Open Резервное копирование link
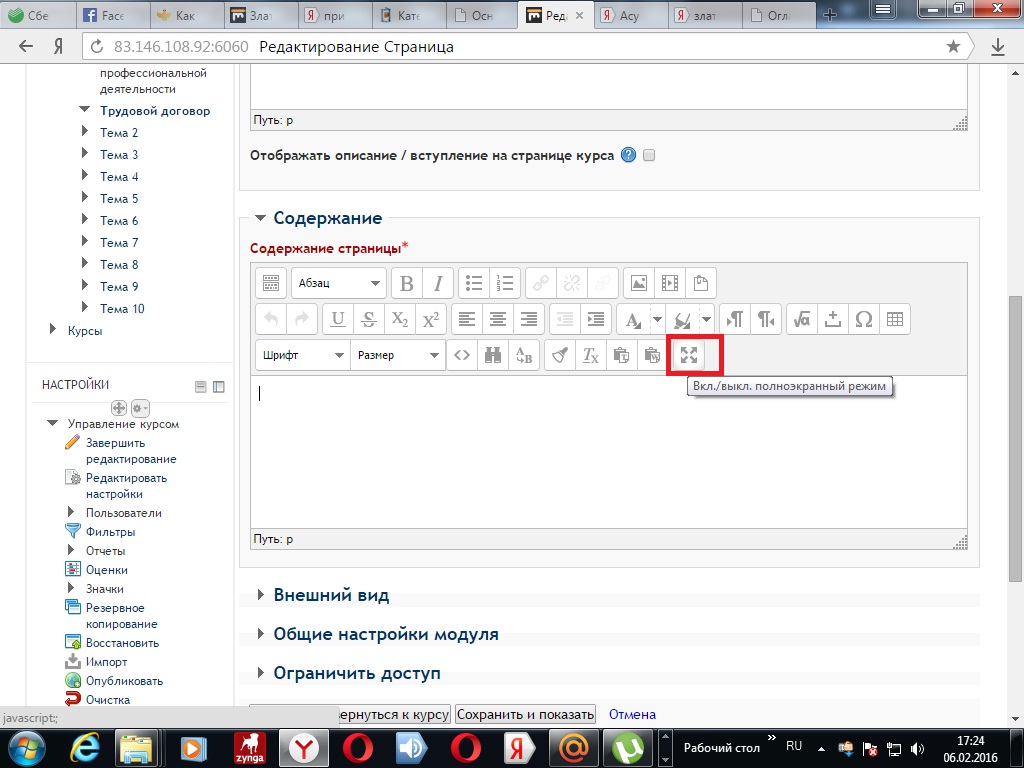The image size is (1024, 768). point(121,616)
